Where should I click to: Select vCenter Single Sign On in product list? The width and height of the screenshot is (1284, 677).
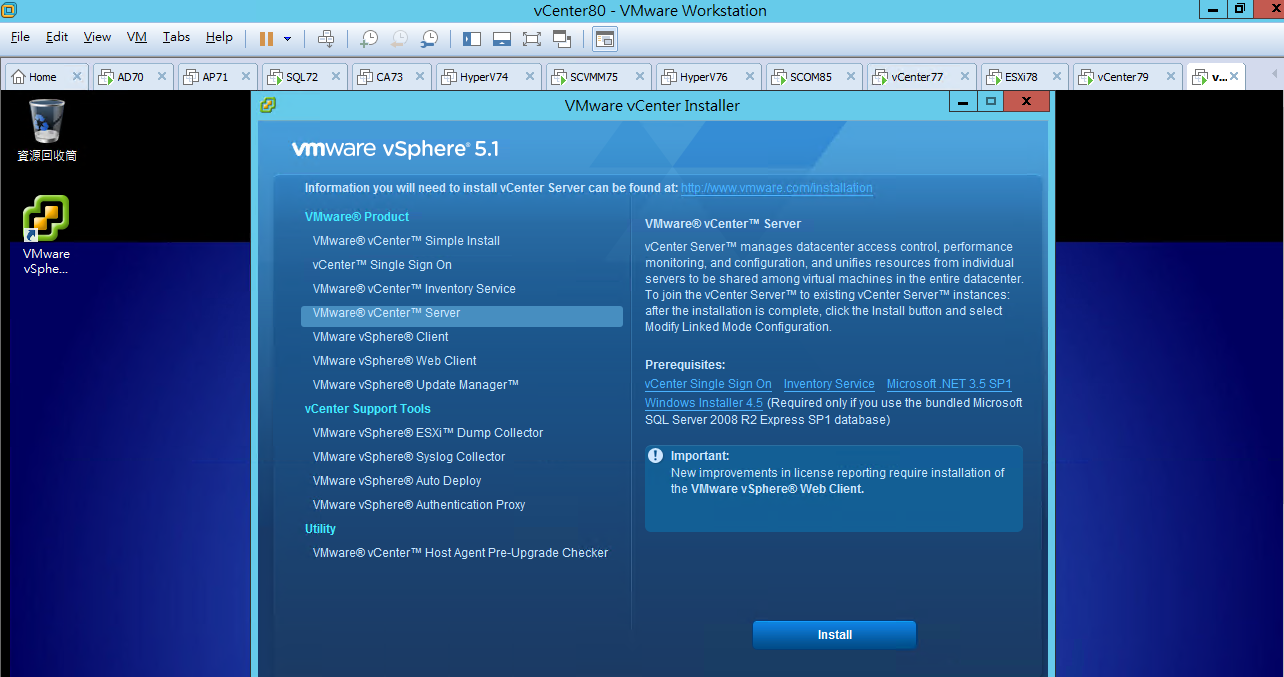point(382,265)
